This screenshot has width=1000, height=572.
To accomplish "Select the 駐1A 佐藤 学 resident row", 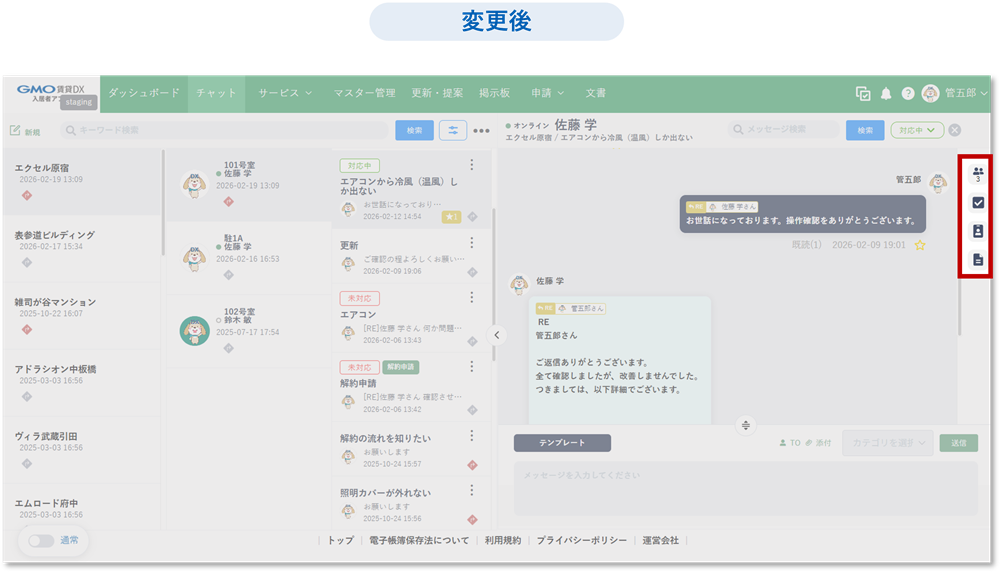I will point(249,258).
